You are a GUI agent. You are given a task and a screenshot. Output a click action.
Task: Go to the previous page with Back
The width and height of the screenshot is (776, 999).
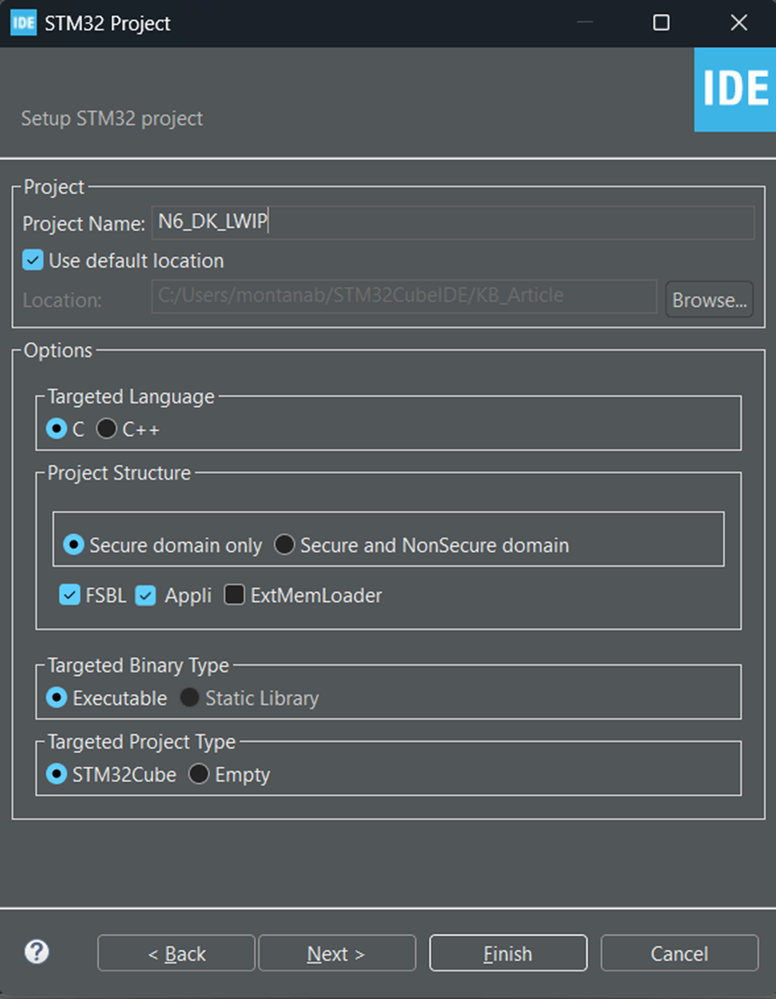click(x=177, y=954)
